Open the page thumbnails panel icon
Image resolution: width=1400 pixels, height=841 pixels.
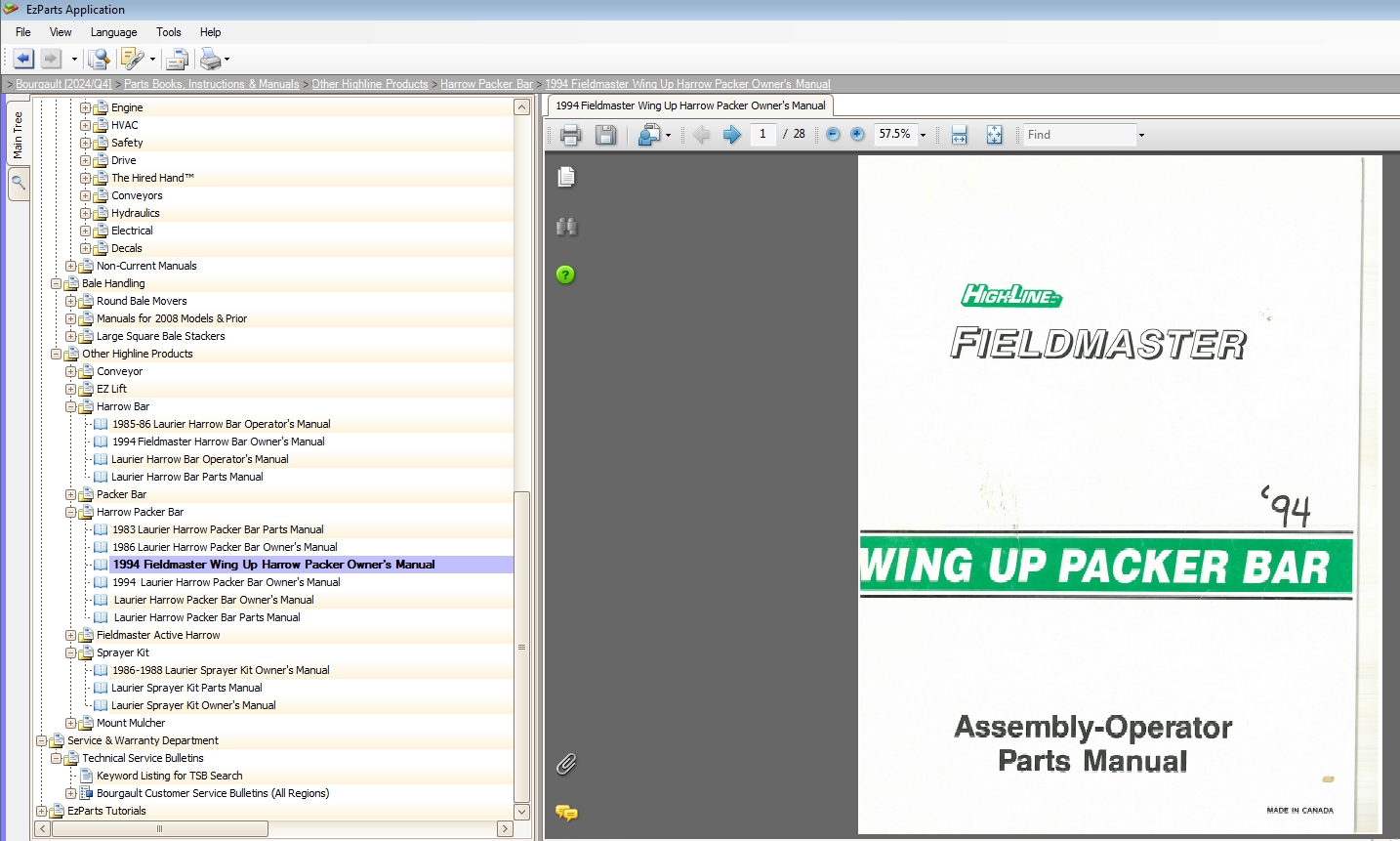pos(566,177)
